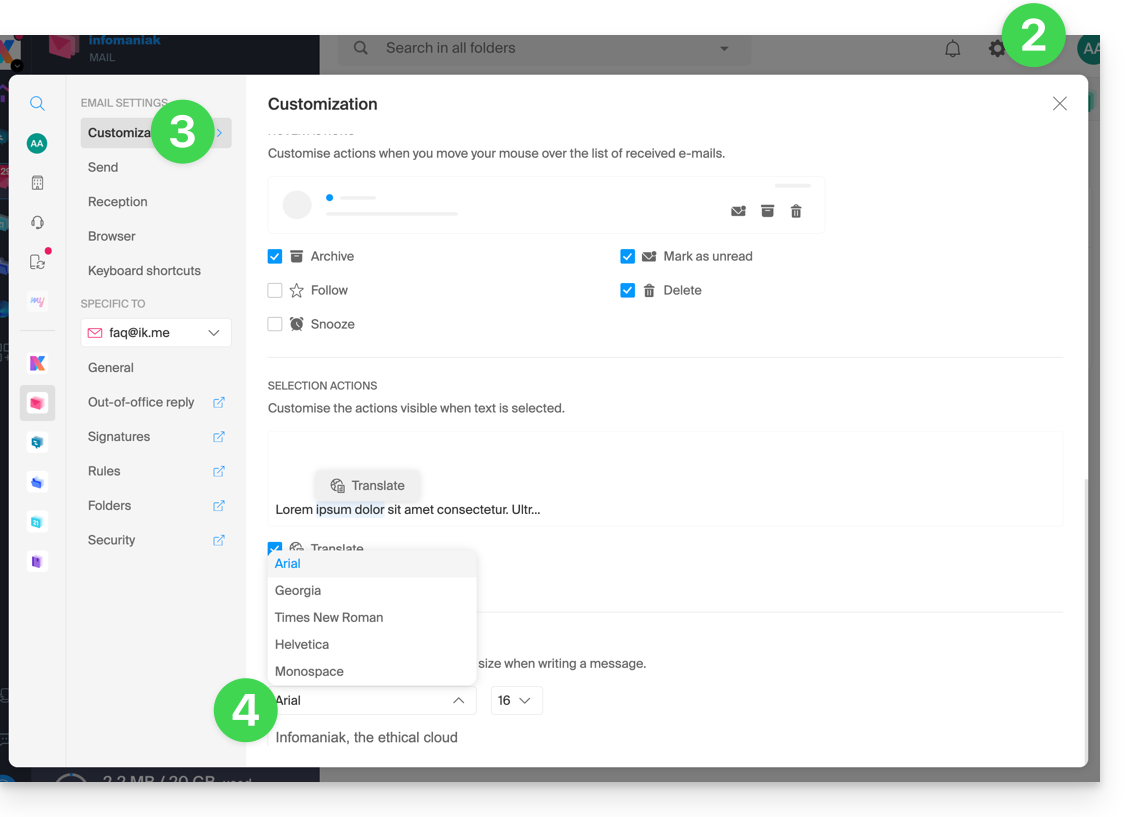Open Security settings
Viewport: 1135px width, 817px height.
pos(111,541)
